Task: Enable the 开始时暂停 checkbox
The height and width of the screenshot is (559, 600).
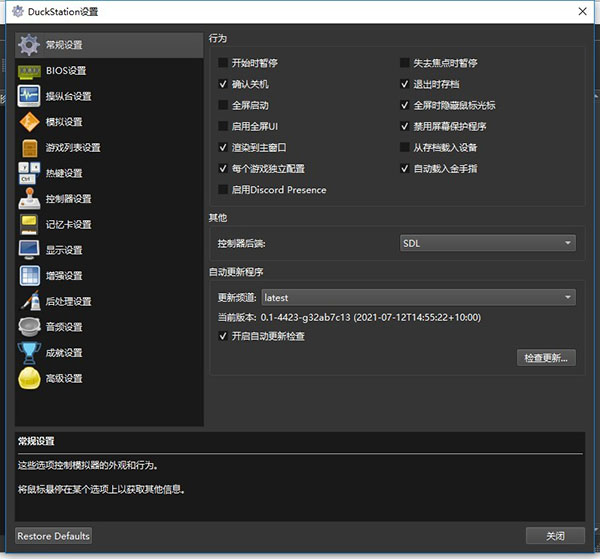Action: coord(223,63)
